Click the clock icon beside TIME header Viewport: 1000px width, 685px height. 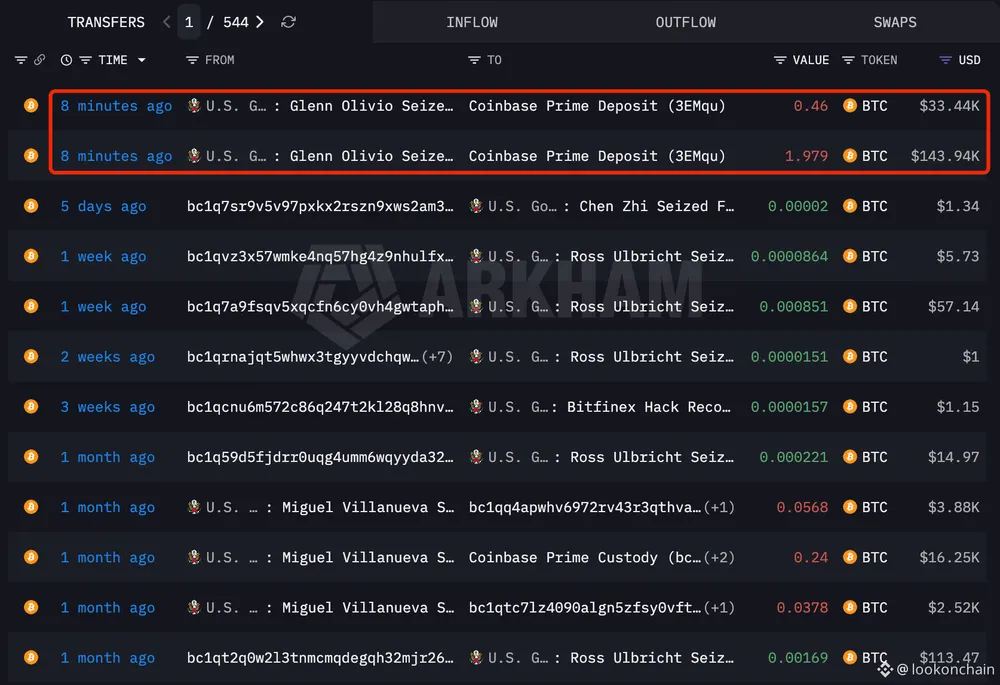click(x=66, y=60)
